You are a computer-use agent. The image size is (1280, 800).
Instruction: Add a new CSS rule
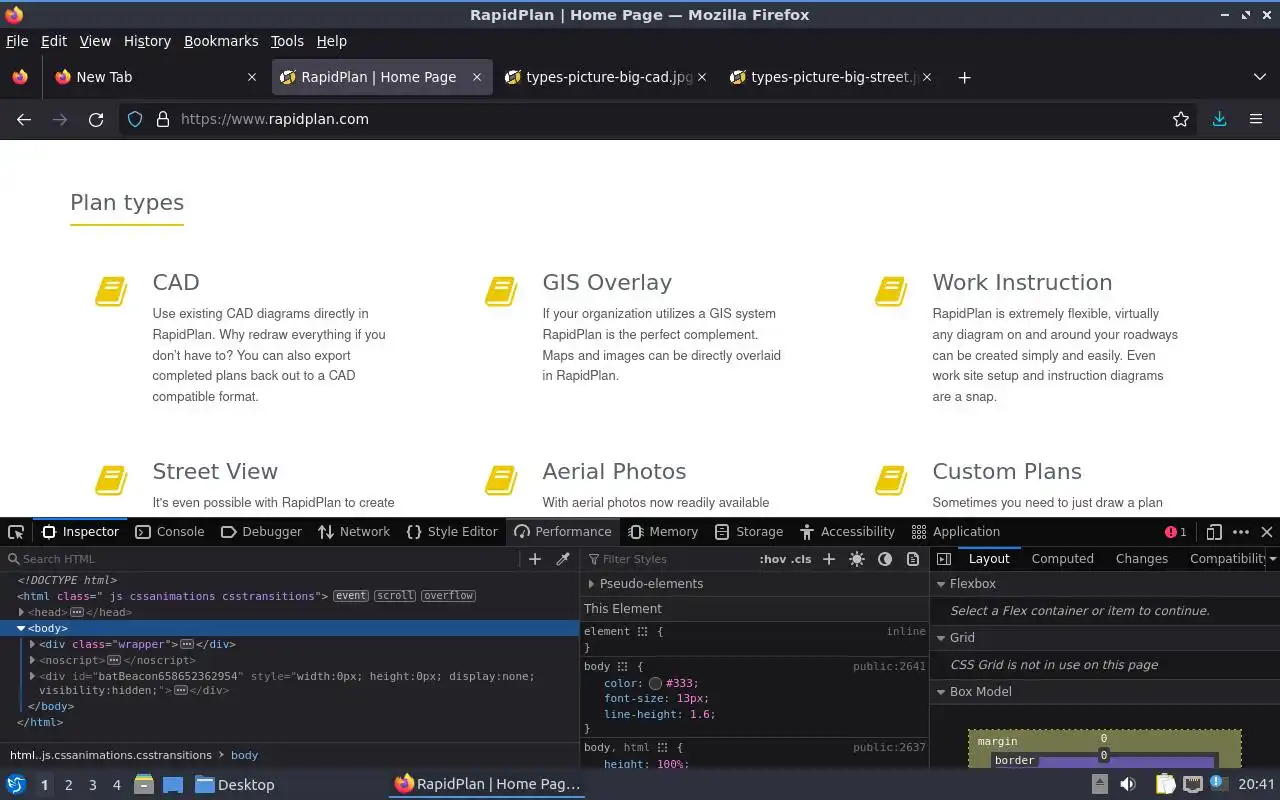(829, 559)
